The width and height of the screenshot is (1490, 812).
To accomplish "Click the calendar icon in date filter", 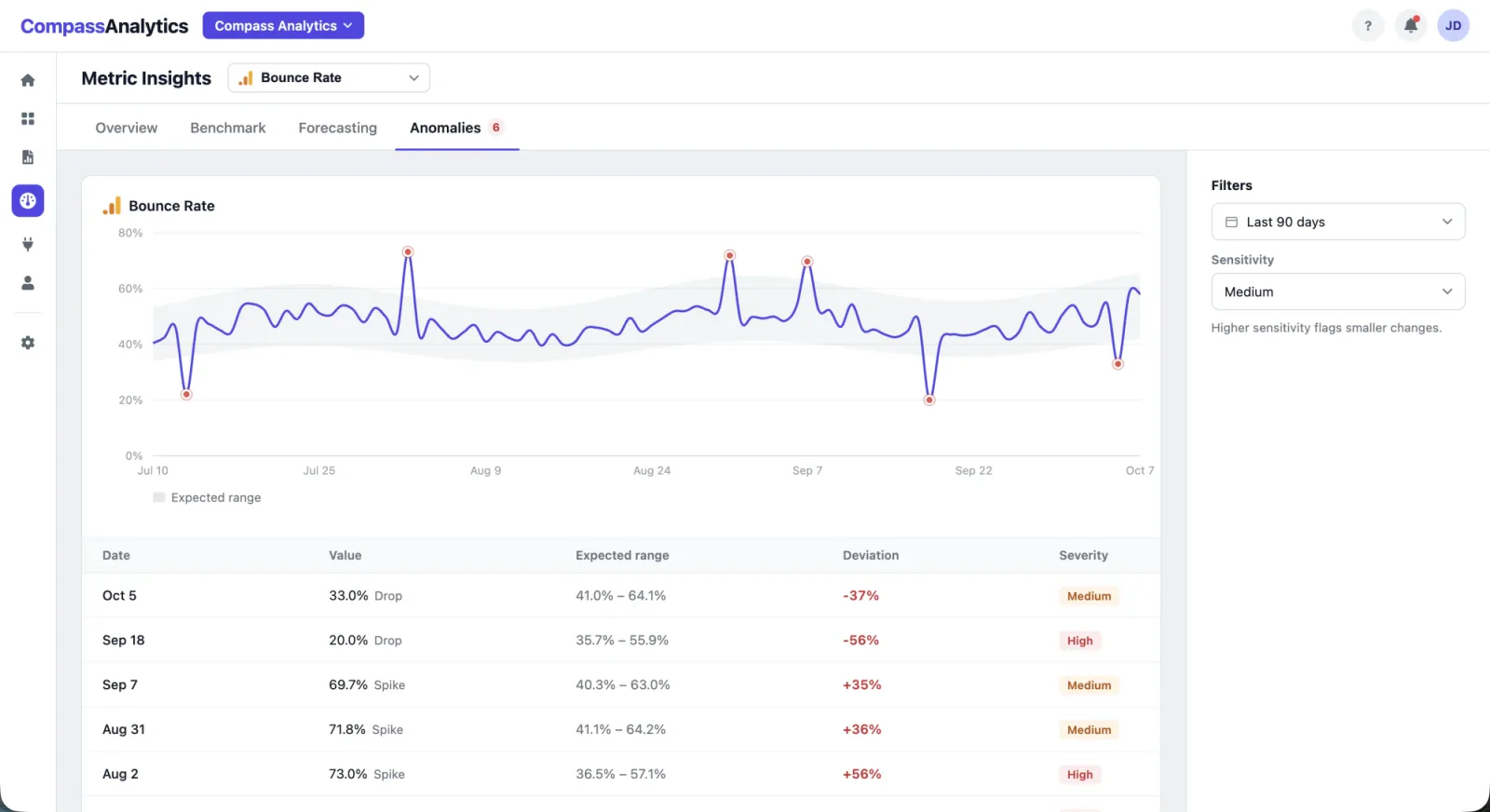I will tap(1231, 222).
